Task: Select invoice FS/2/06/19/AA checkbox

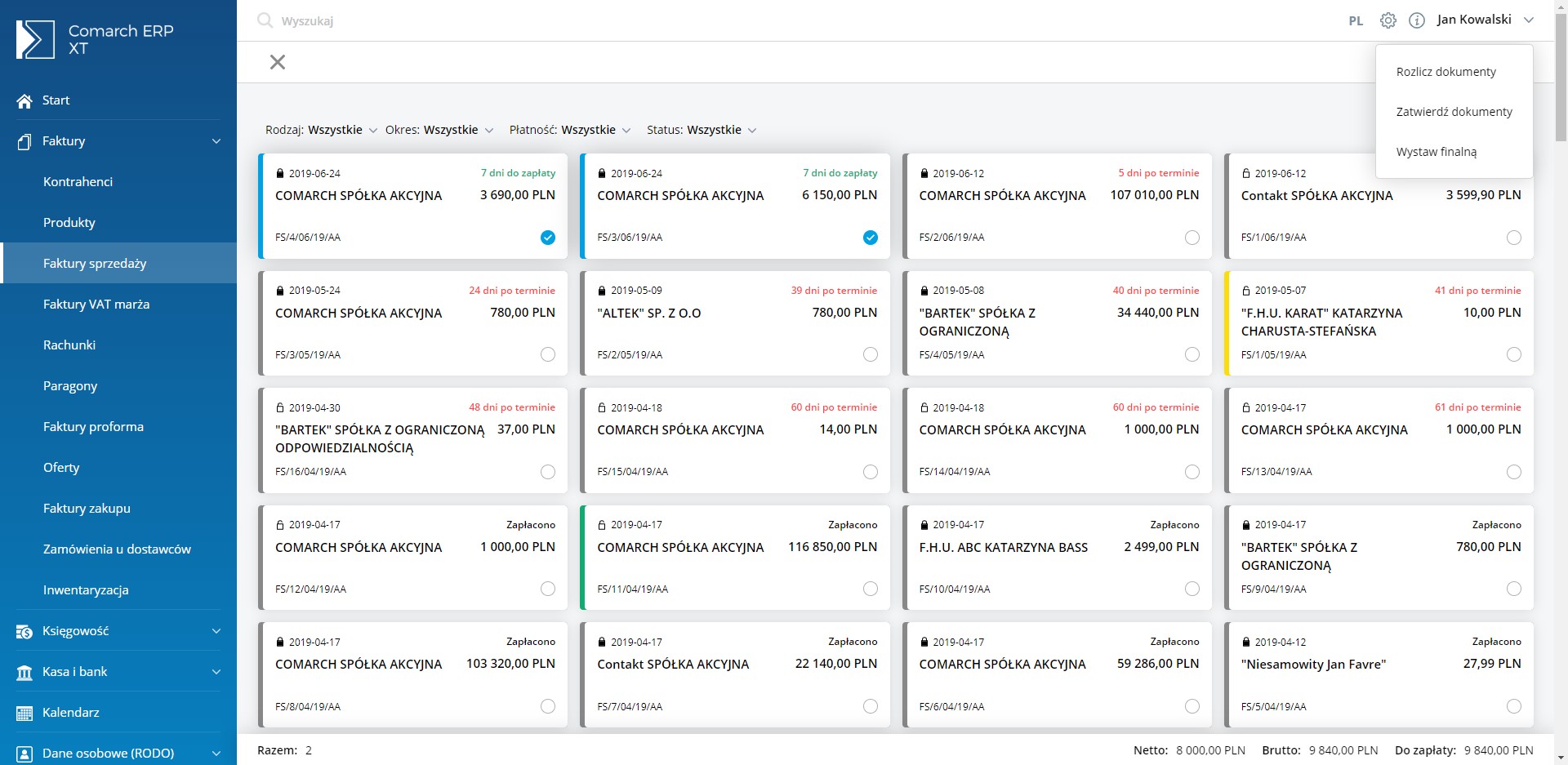Action: 1192,238
